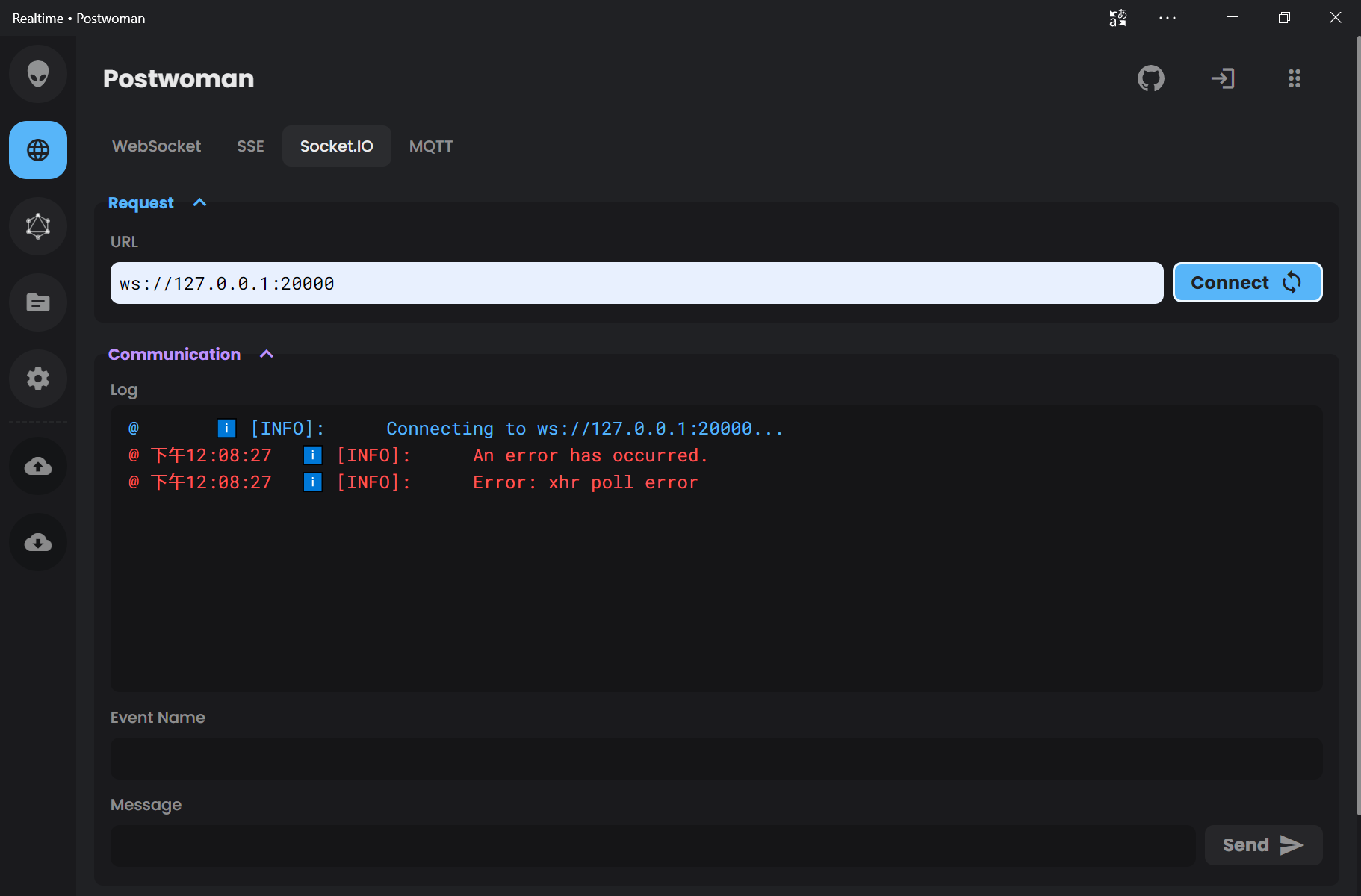Viewport: 1361px width, 896px height.
Task: Select the Socket.IO tab
Action: [336, 146]
